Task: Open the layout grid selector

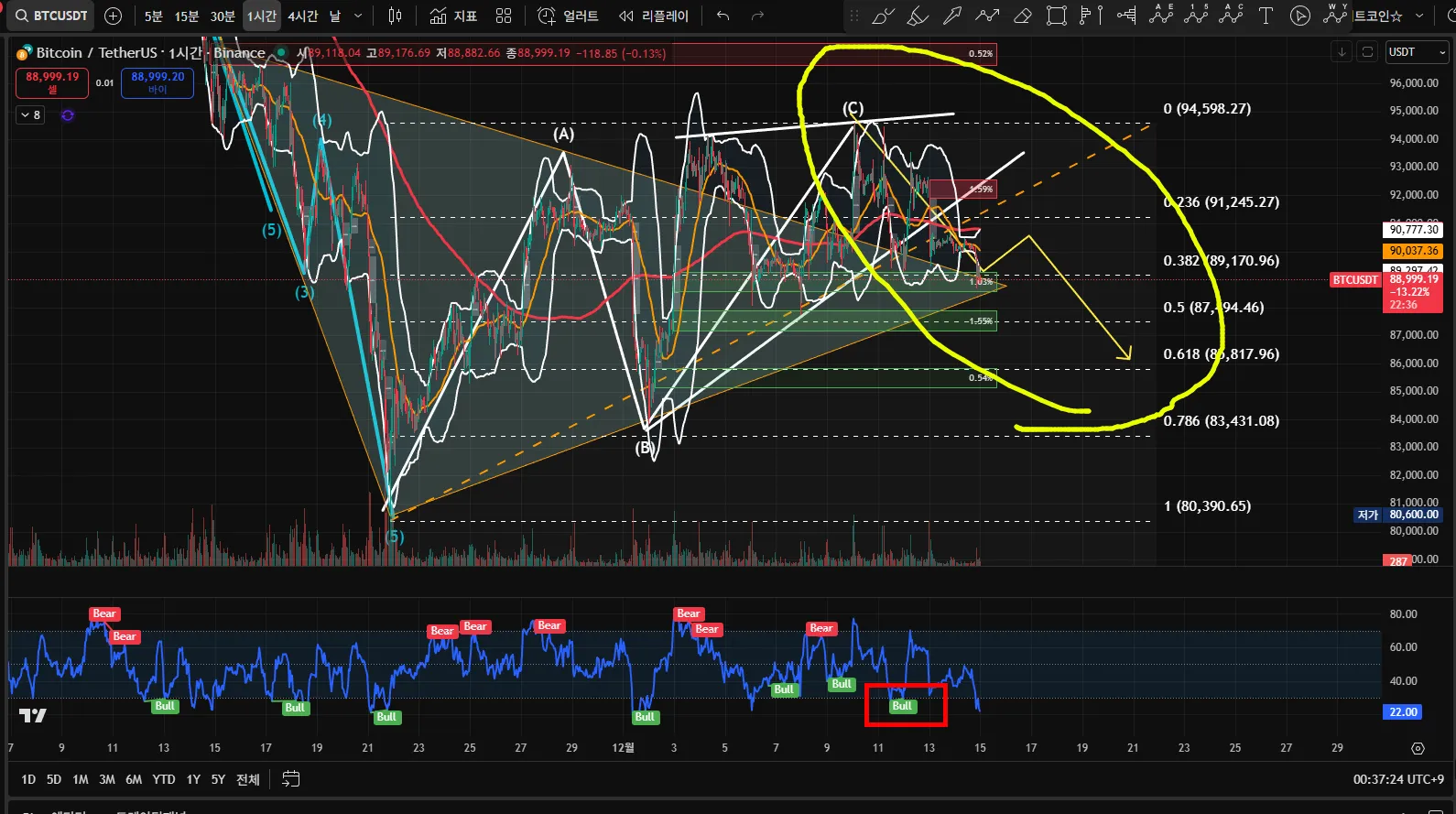Action: coord(504,16)
